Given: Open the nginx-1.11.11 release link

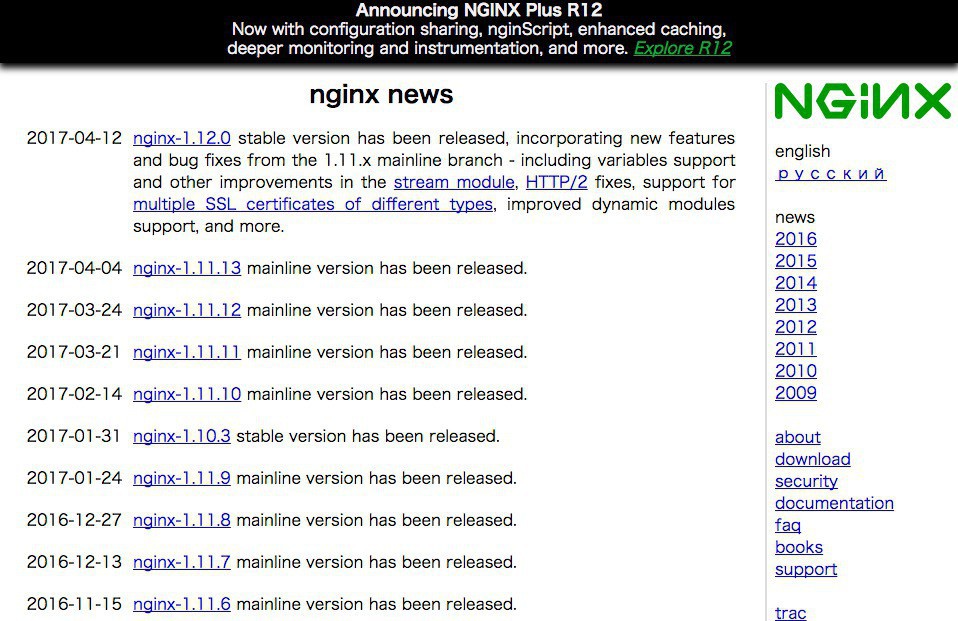Looking at the screenshot, I should pyautogui.click(x=187, y=353).
